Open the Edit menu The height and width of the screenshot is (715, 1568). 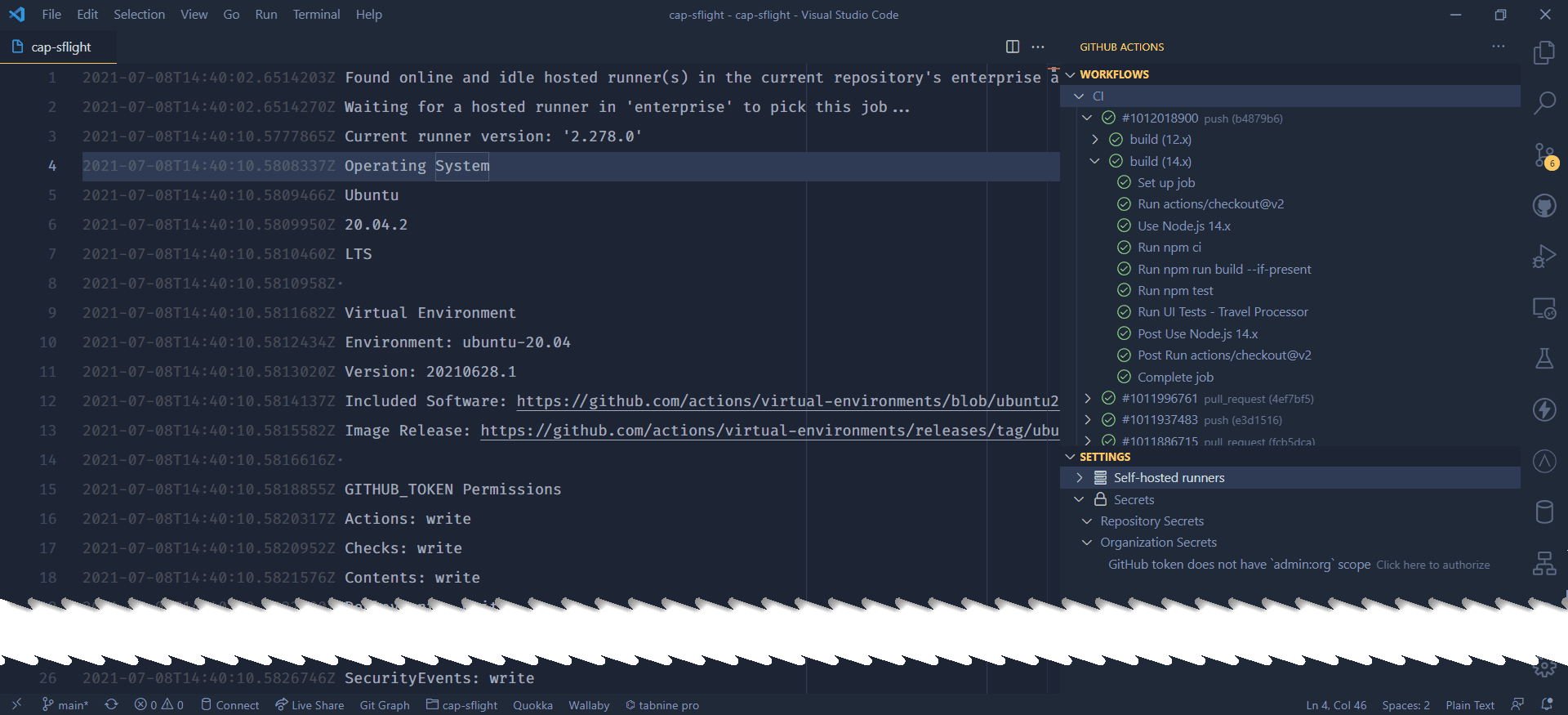(x=87, y=15)
